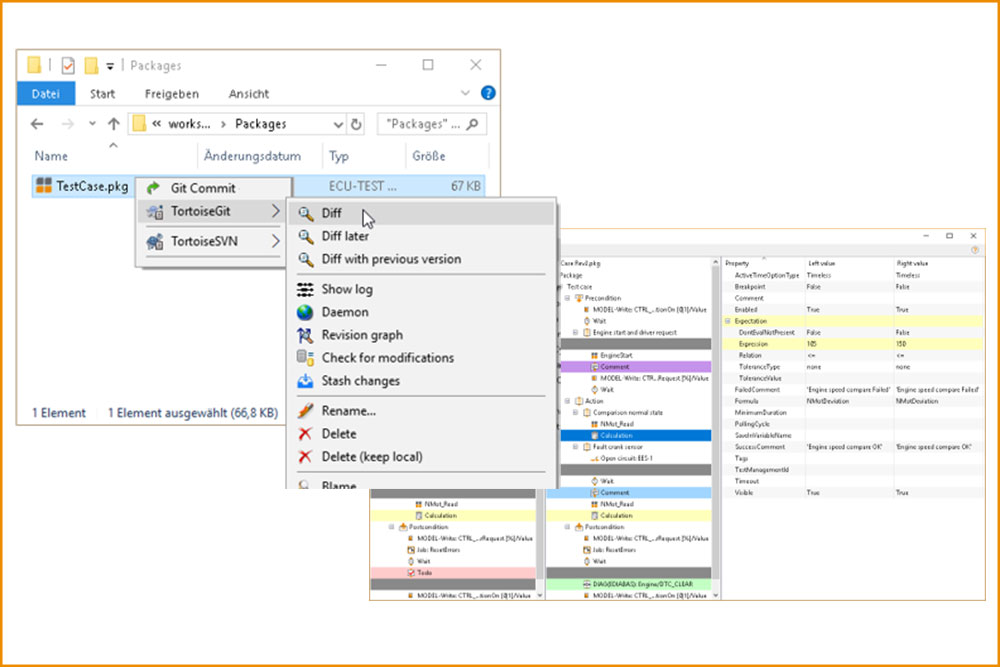
Task: Collapse the Expectation property group
Action: 727,321
